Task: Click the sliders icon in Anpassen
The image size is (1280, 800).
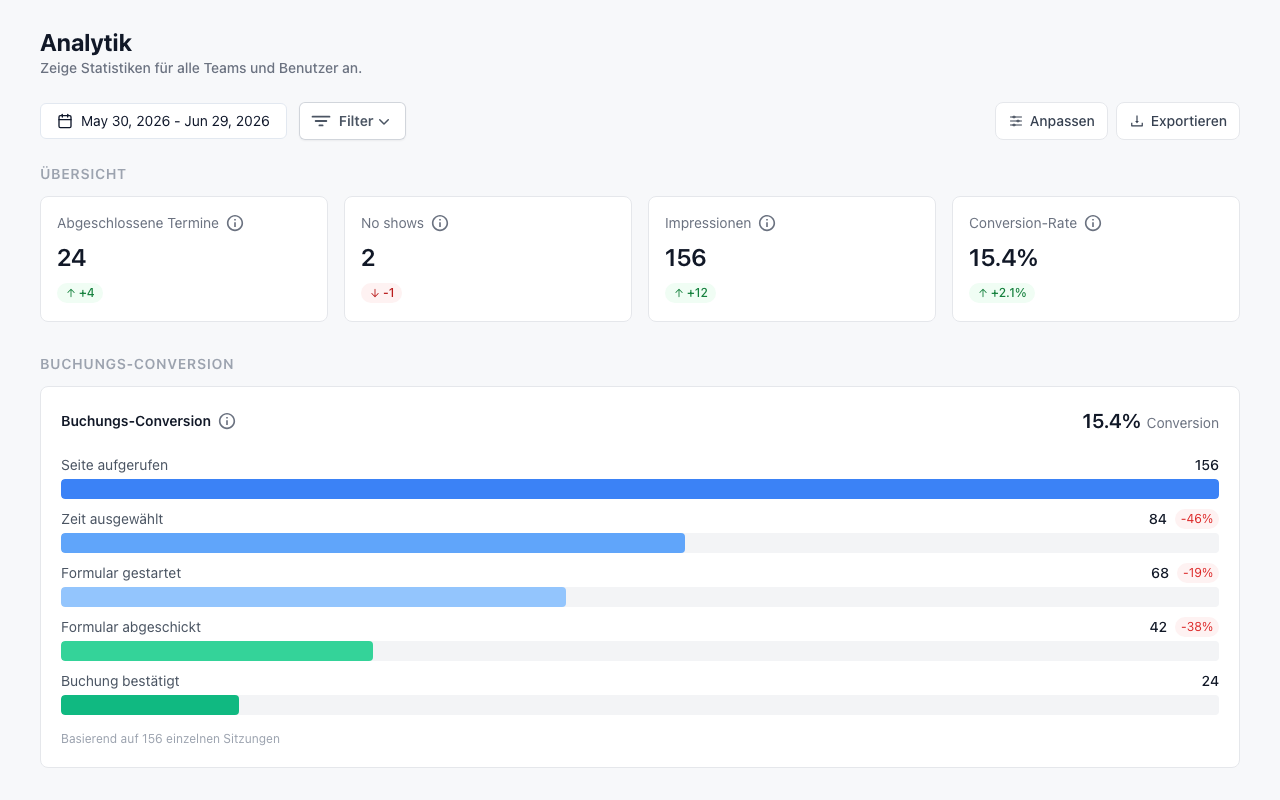Action: (1016, 121)
